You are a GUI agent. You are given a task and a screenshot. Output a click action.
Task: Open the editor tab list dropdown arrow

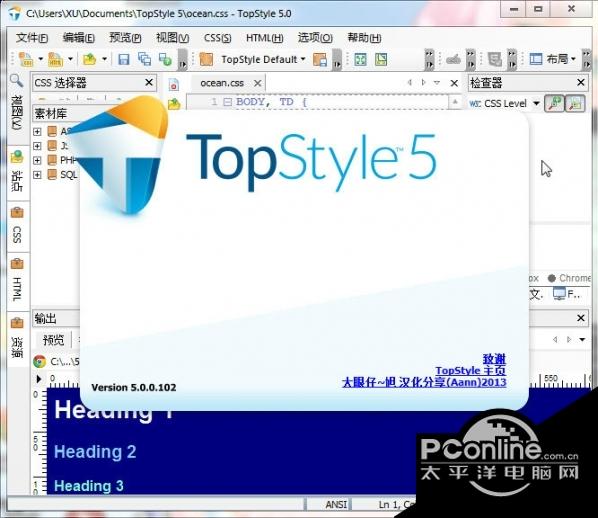437,82
